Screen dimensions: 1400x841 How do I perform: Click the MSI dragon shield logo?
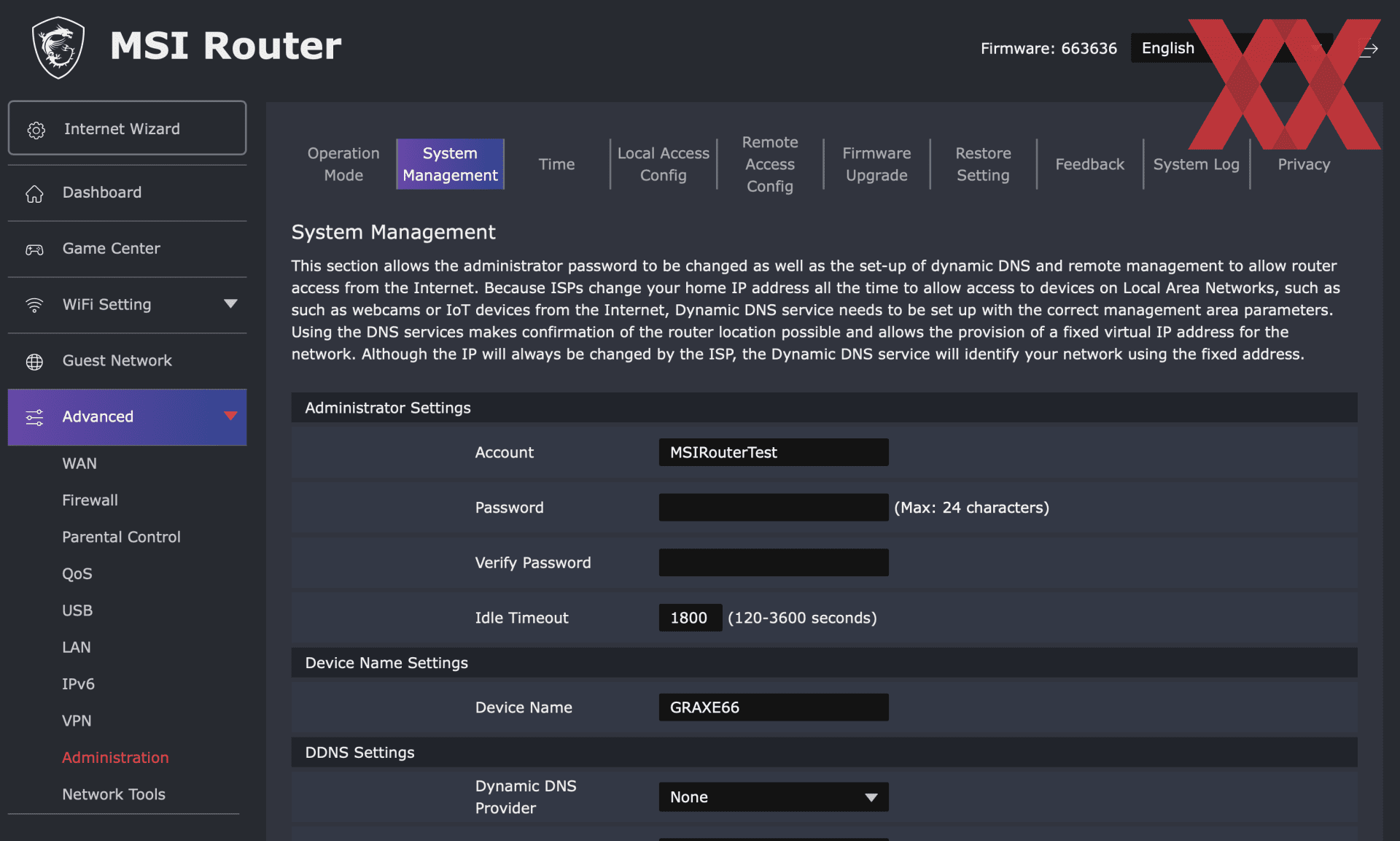(x=58, y=47)
